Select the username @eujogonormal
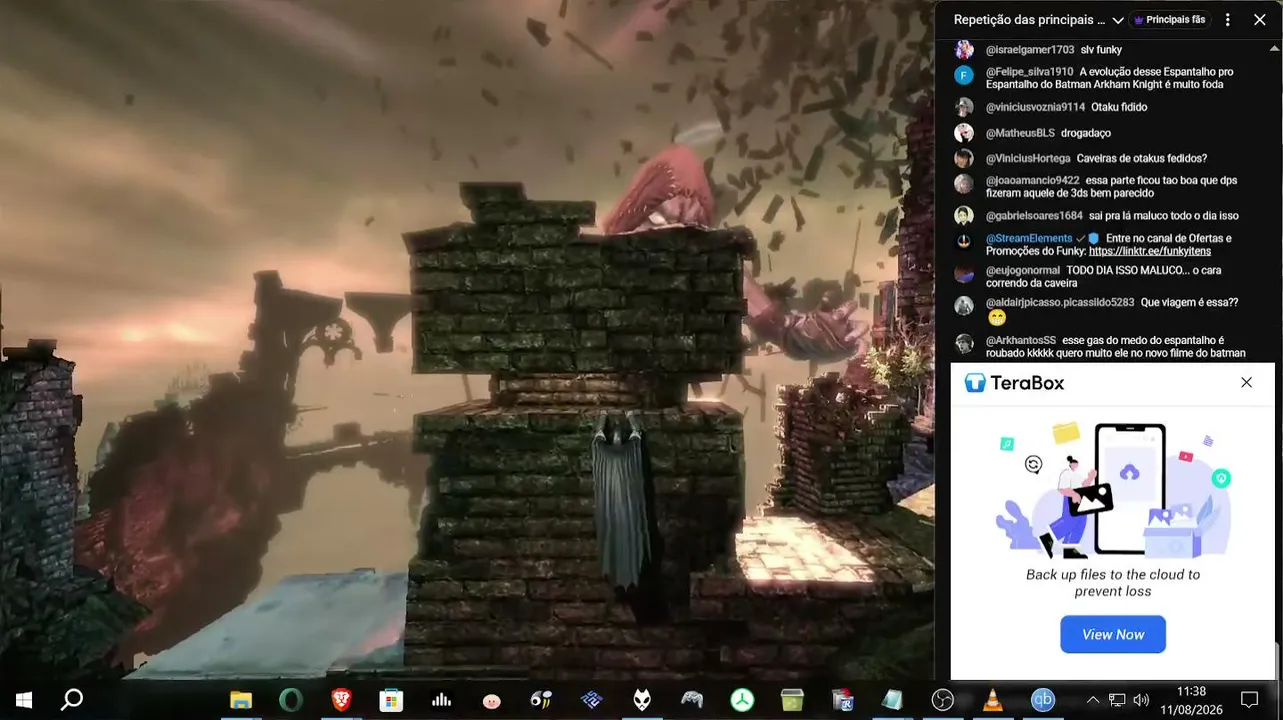The height and width of the screenshot is (720, 1283). point(1023,271)
